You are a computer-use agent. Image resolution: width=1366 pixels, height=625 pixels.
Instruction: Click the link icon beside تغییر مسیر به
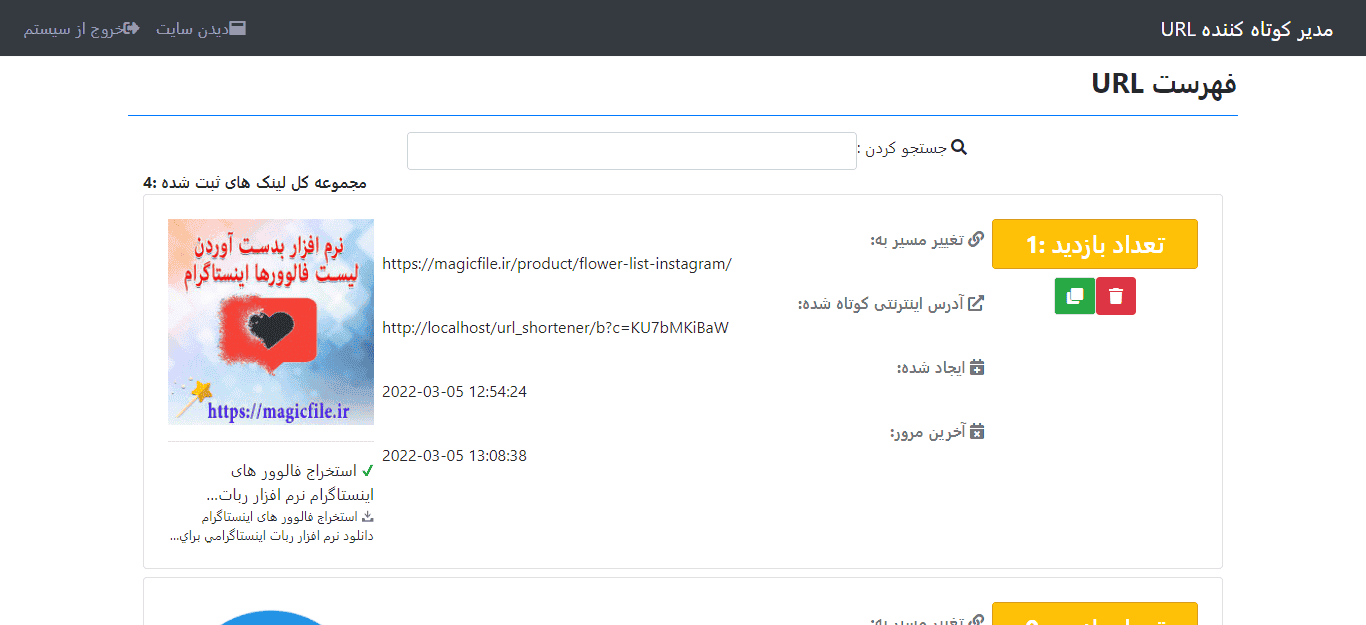tap(977, 239)
